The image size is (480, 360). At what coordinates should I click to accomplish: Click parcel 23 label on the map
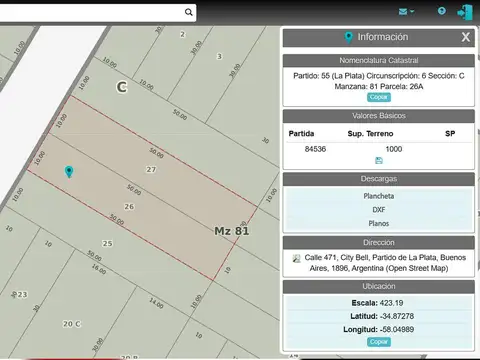point(22,295)
